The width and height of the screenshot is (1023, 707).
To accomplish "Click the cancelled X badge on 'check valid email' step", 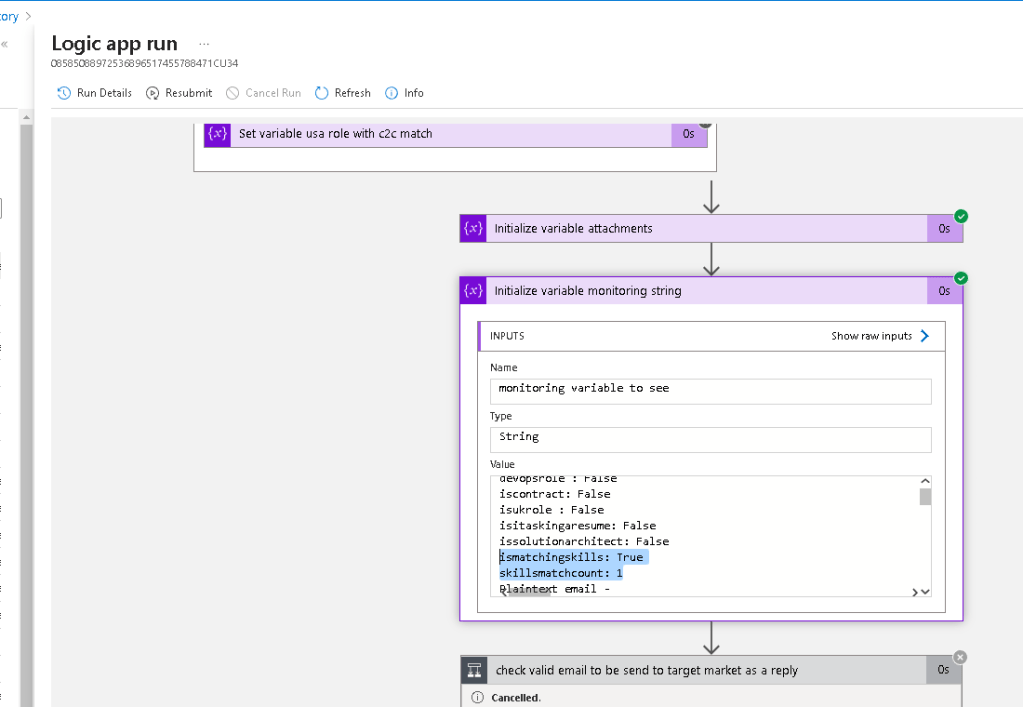I will point(960,657).
